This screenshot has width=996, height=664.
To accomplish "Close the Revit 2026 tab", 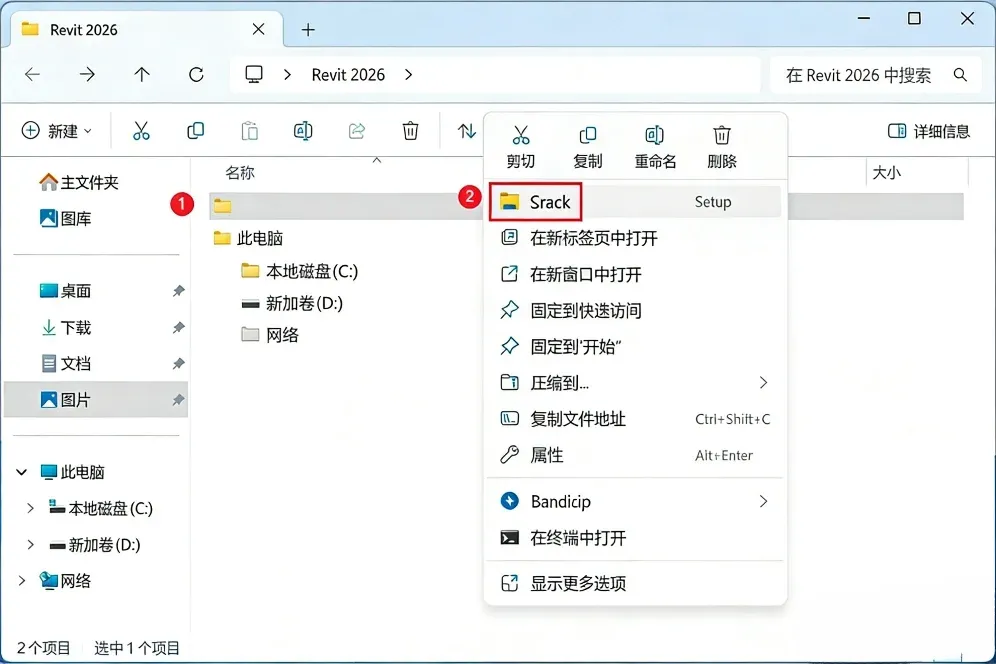I will pos(259,29).
